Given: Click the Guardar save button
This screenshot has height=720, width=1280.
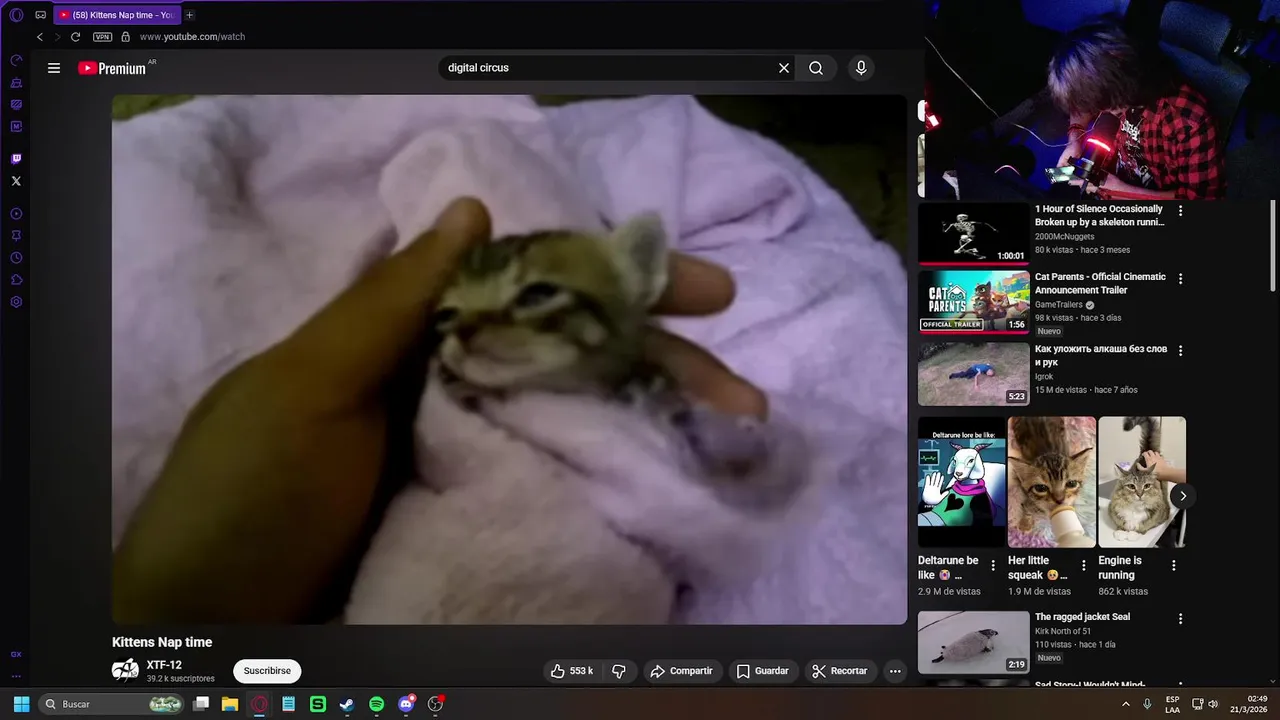Looking at the screenshot, I should (763, 671).
